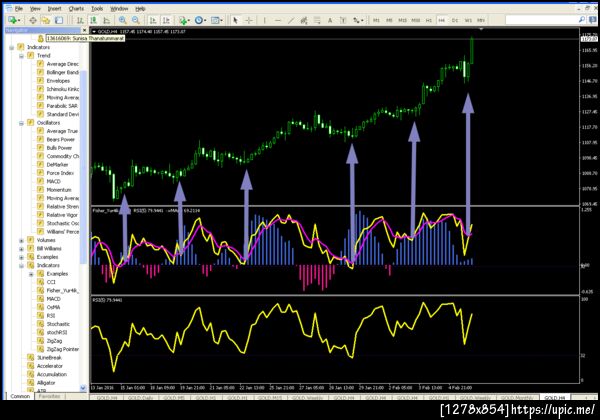Click the Arrows objects toolbar icon
Viewport: 600px width, 420px height.
tap(356, 20)
